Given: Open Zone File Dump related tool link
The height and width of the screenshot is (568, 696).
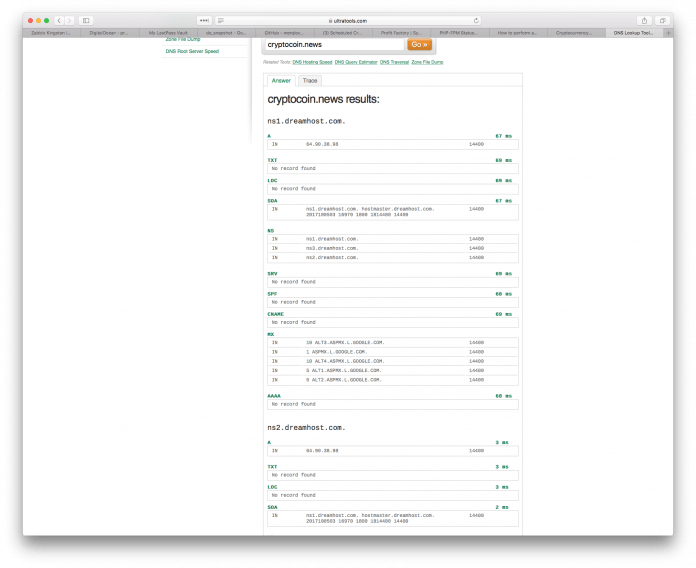Looking at the screenshot, I should (x=427, y=62).
